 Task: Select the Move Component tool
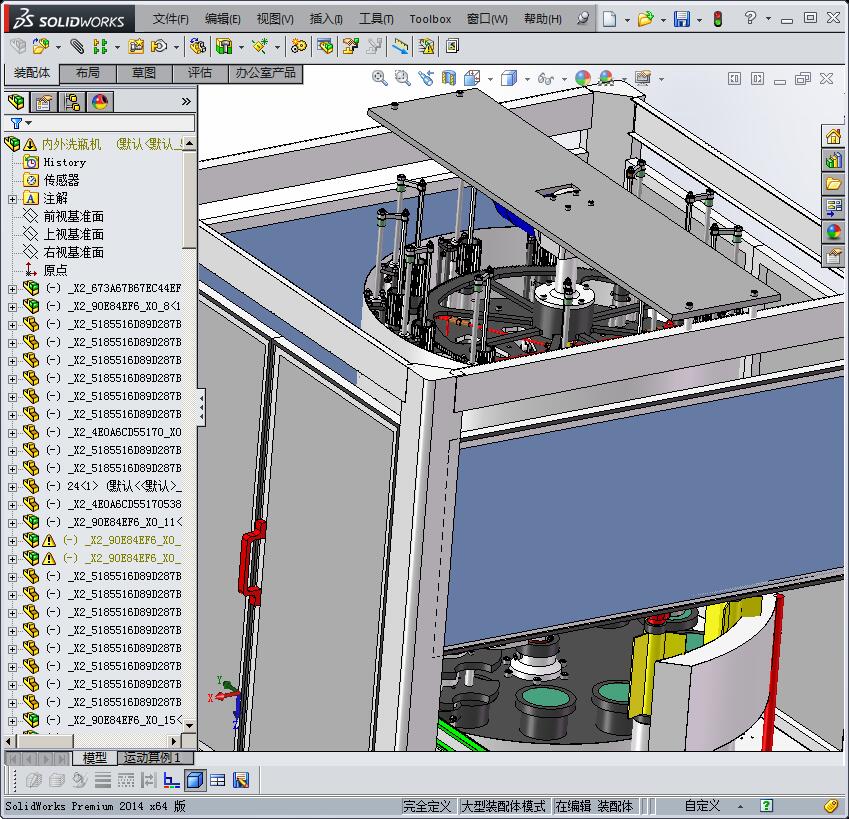159,47
